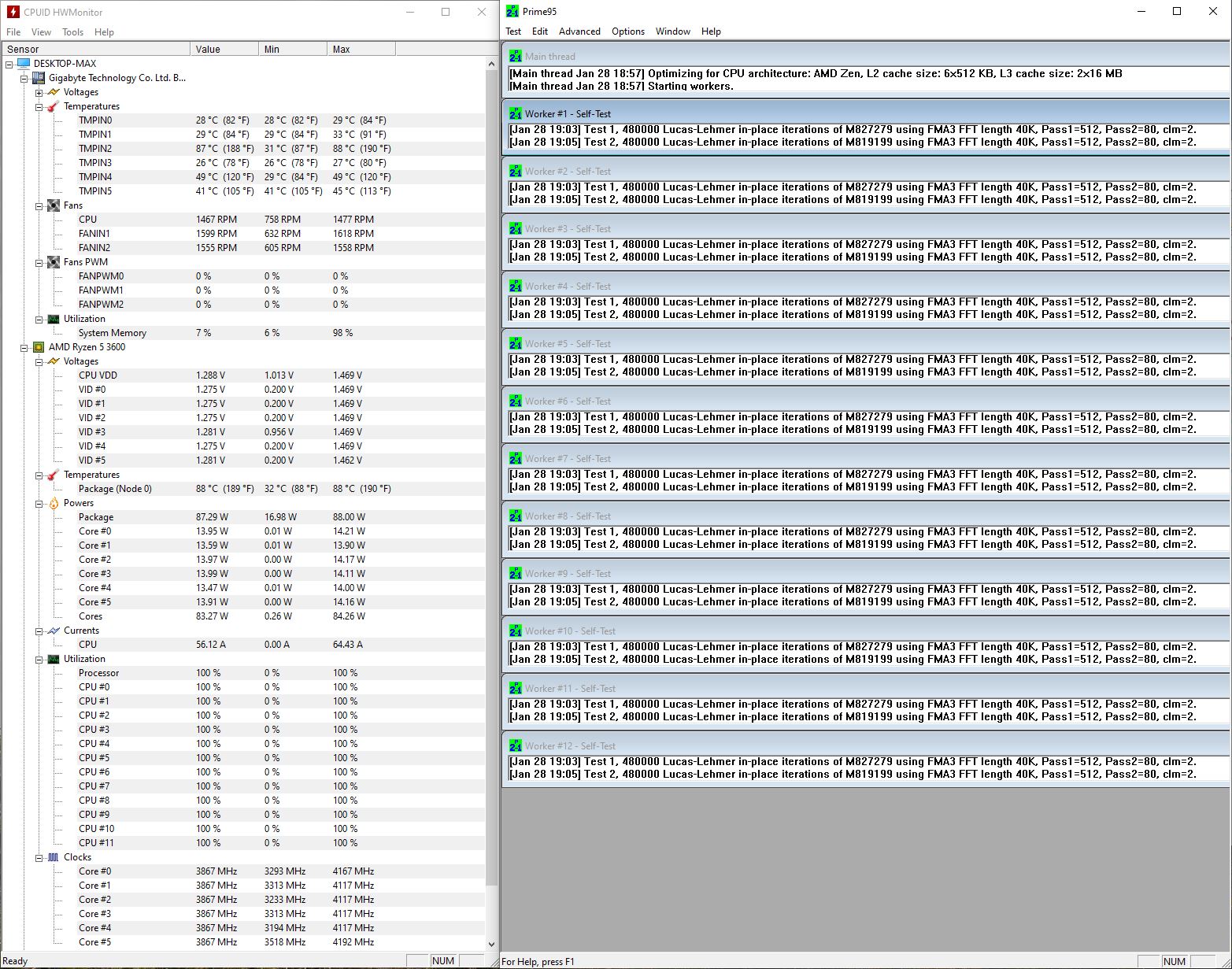The width and height of the screenshot is (1232, 969).
Task: Click the Clocks category icon
Action: (54, 857)
